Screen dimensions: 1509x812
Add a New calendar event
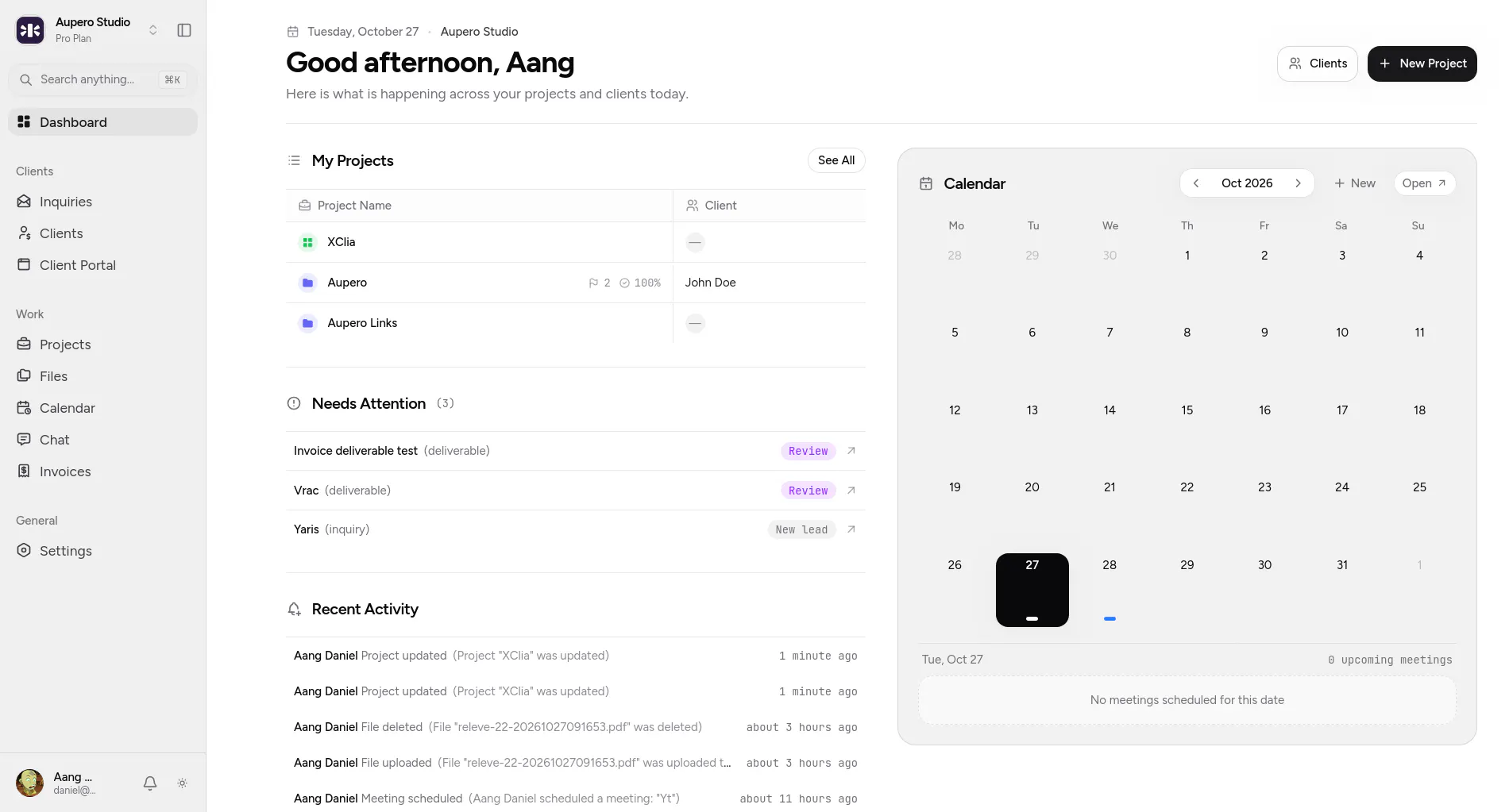pyautogui.click(x=1355, y=183)
